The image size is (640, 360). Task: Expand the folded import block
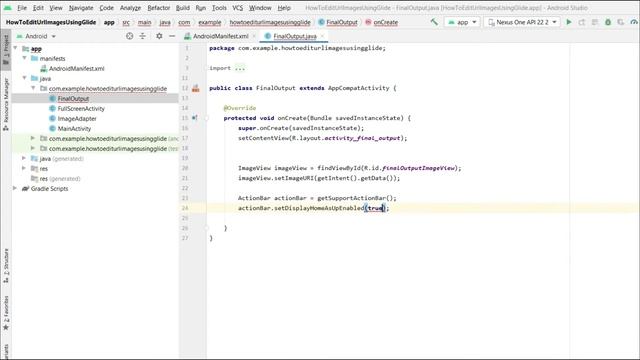pos(240,68)
